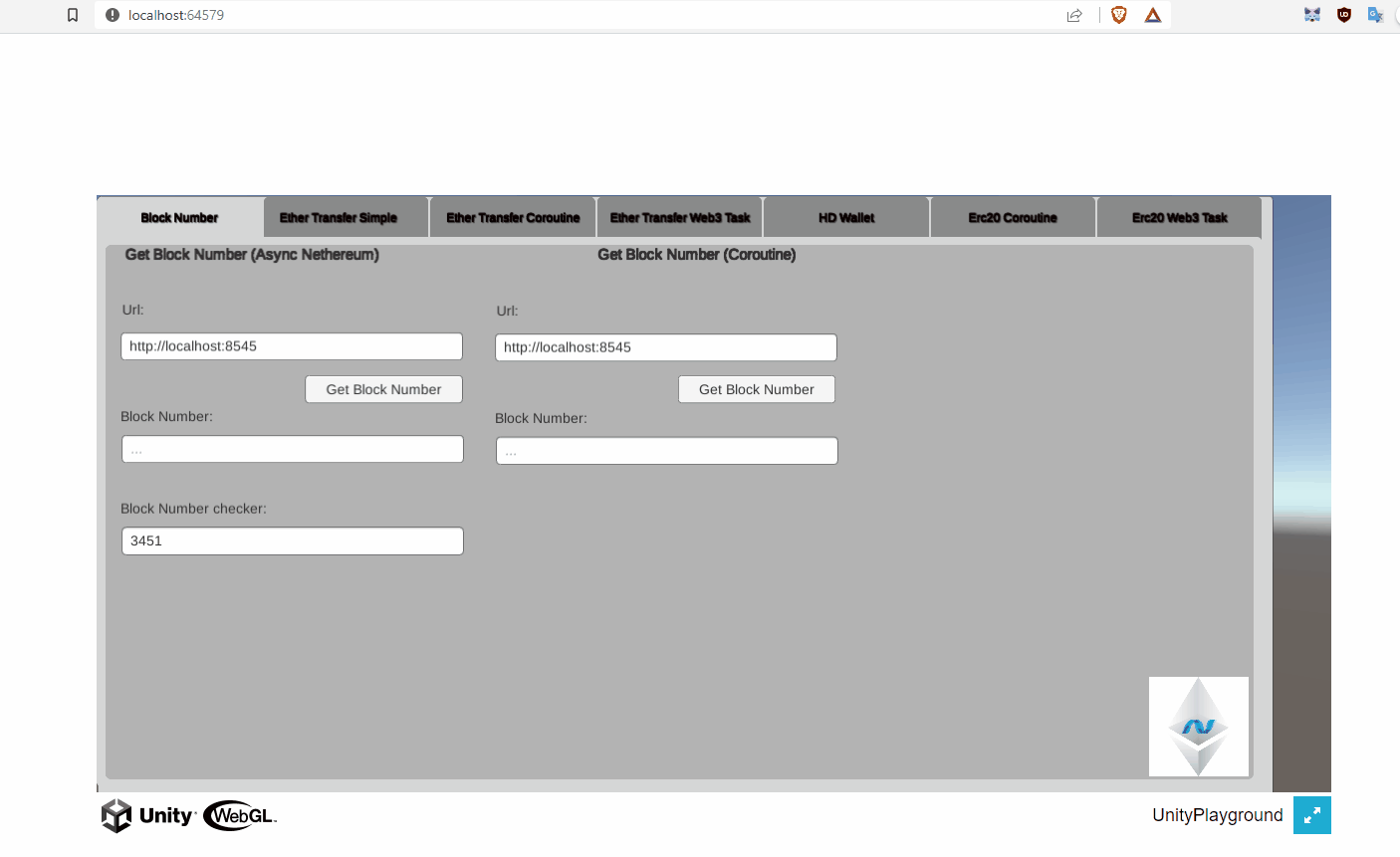Click the Block Number checker label

pyautogui.click(x=193, y=509)
